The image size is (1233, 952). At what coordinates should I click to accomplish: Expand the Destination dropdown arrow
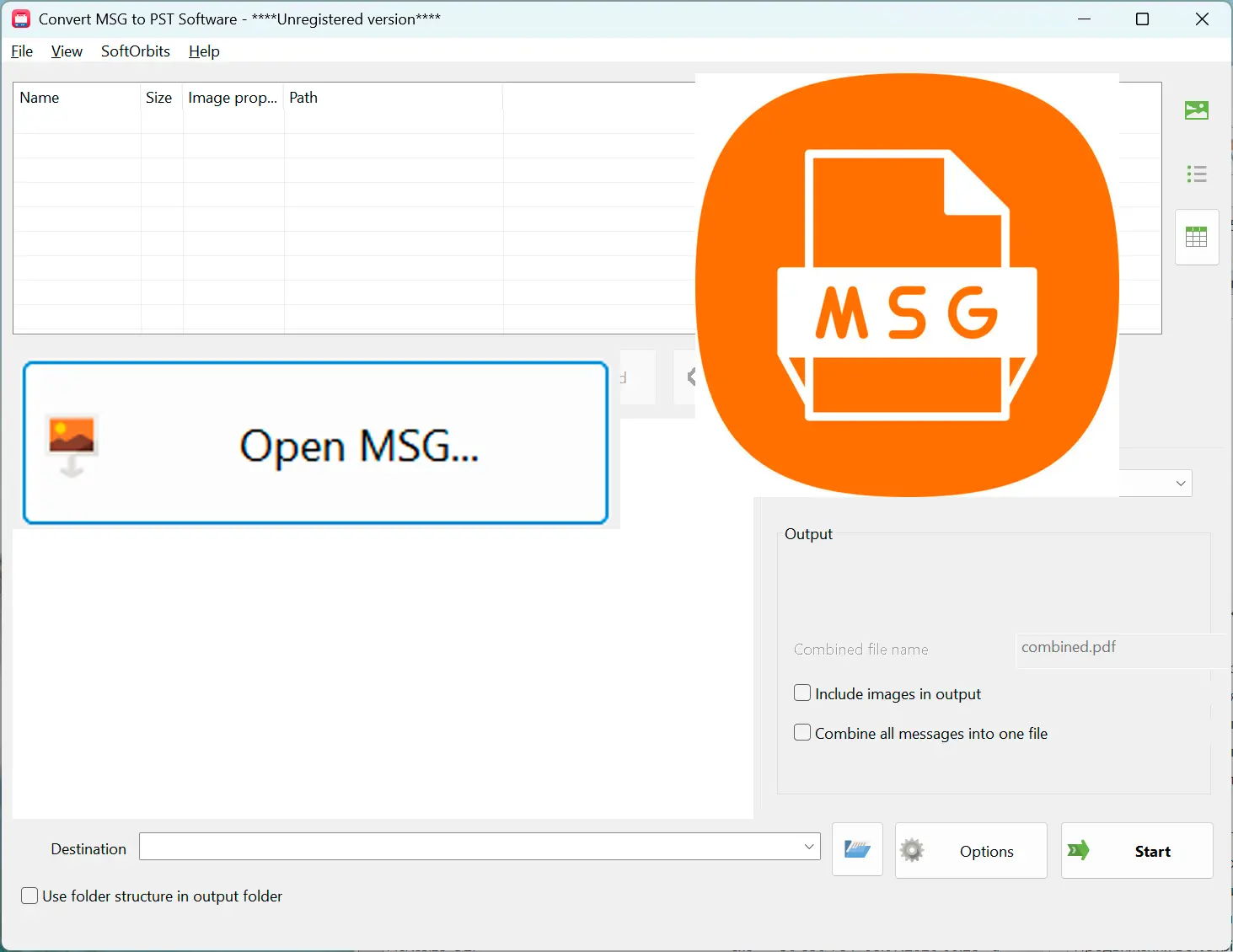coord(809,847)
